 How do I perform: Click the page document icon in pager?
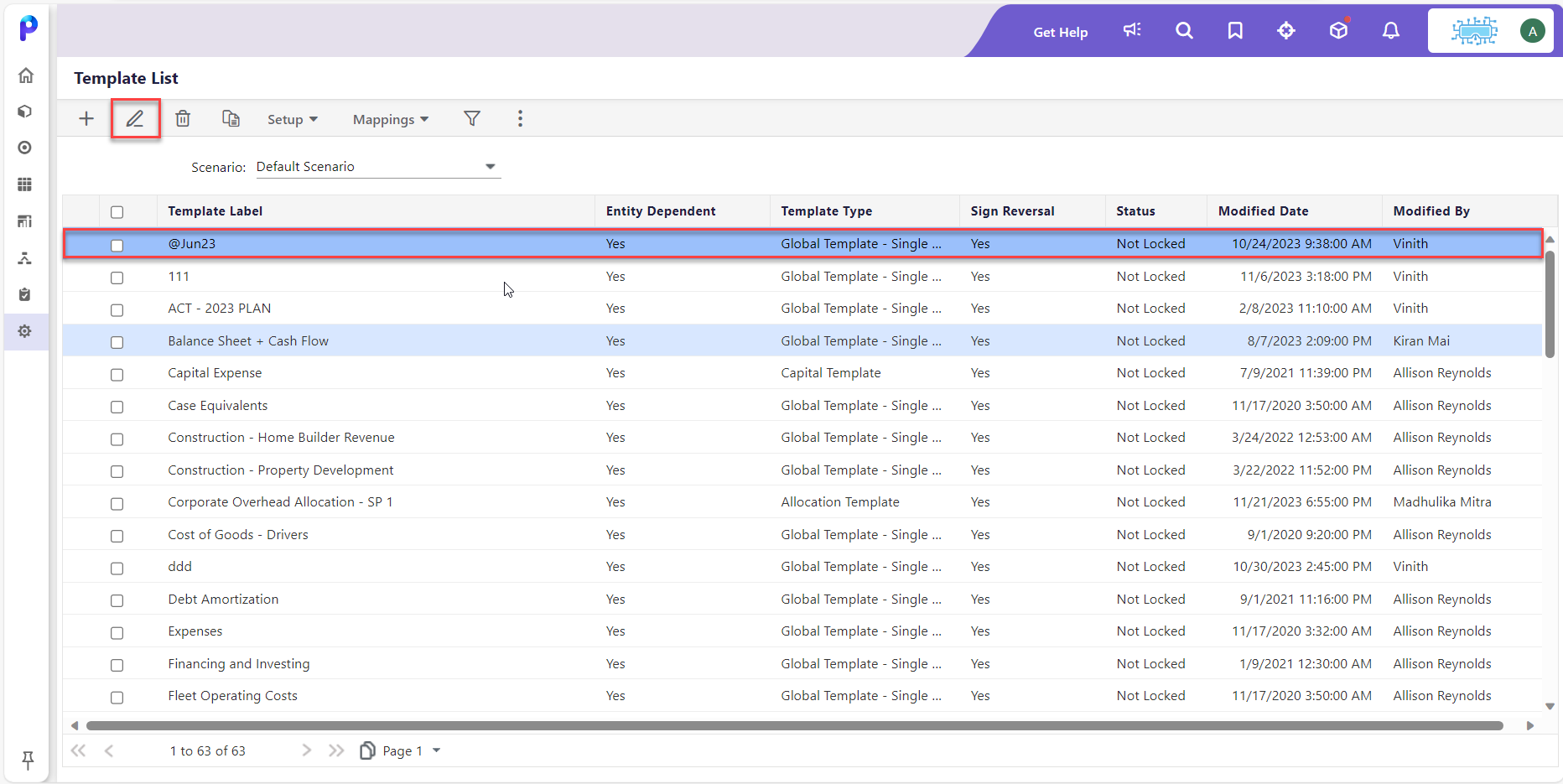[x=367, y=750]
